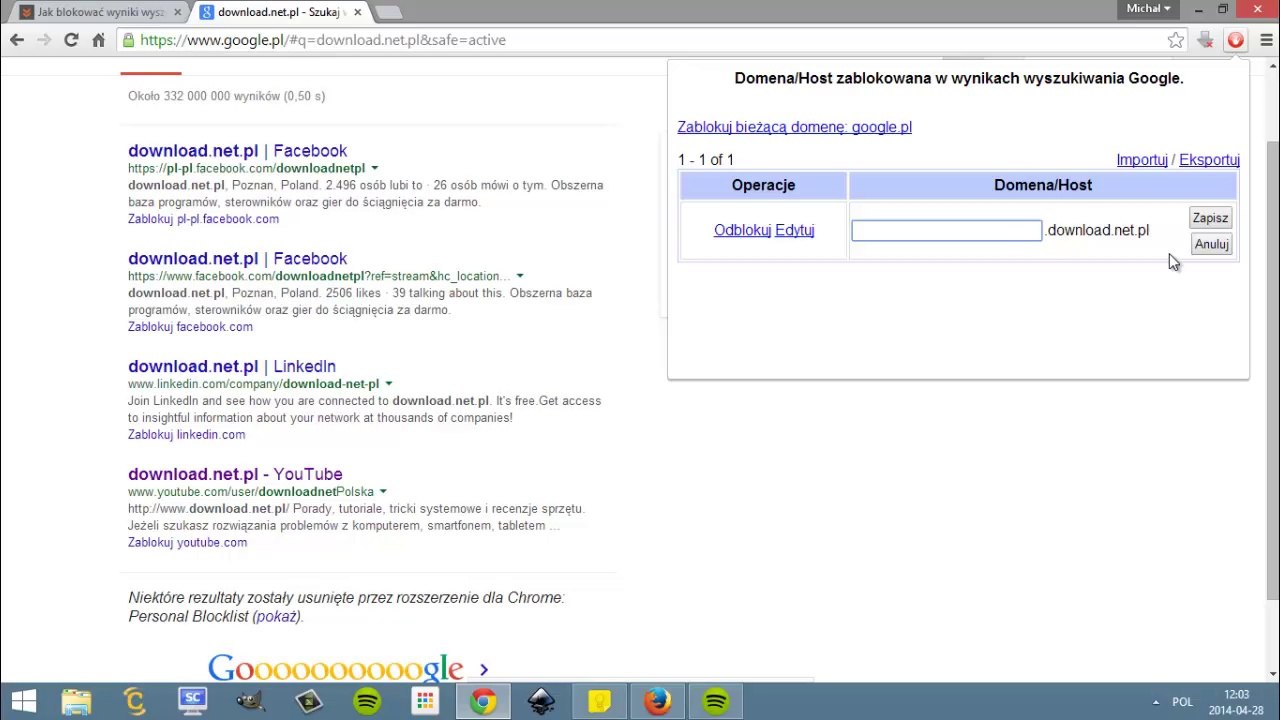Image resolution: width=1280 pixels, height=720 pixels.
Task: Open Inkscape from the taskbar
Action: point(541,701)
